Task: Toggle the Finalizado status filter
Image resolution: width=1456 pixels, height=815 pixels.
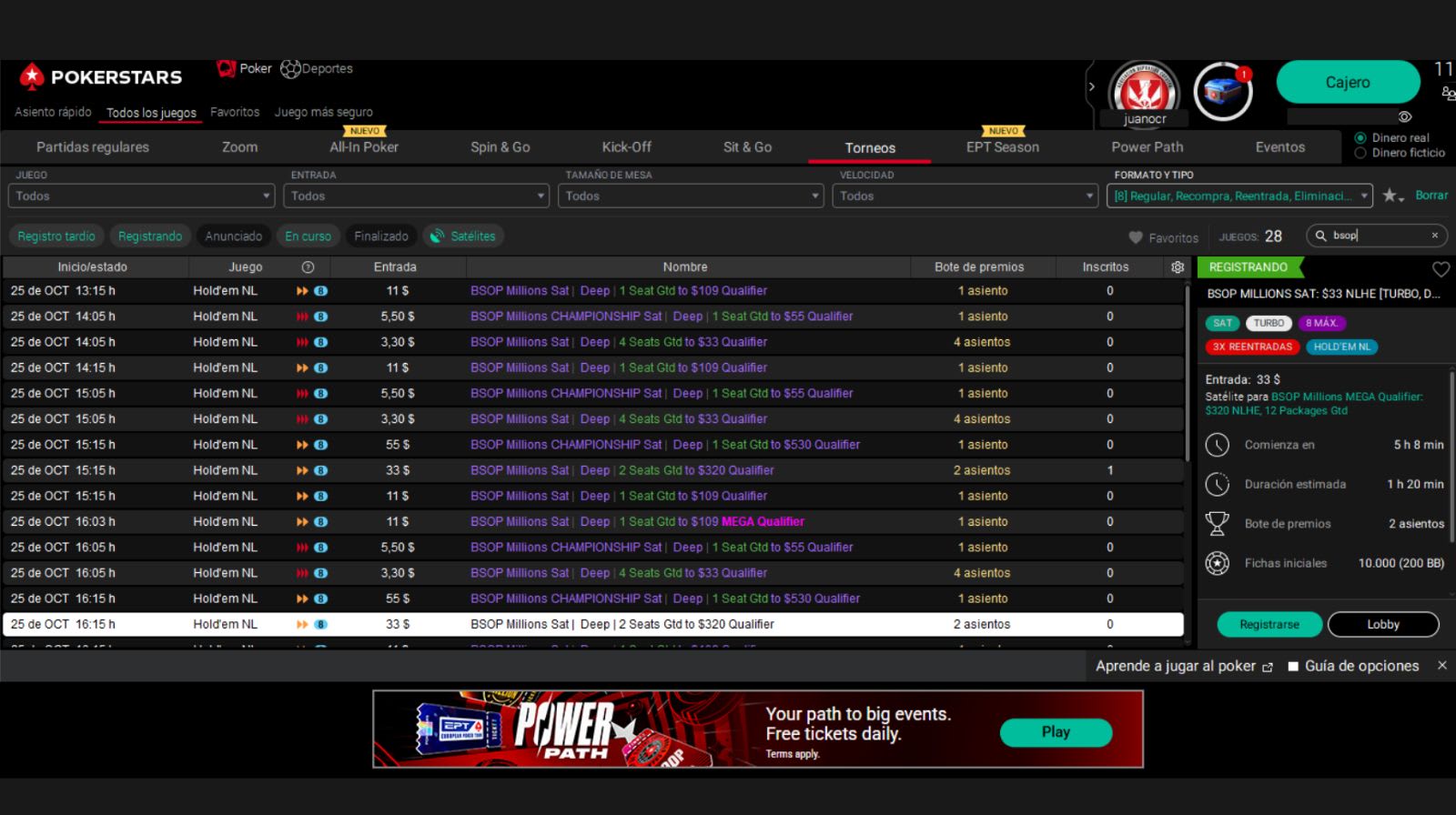Action: tap(381, 236)
